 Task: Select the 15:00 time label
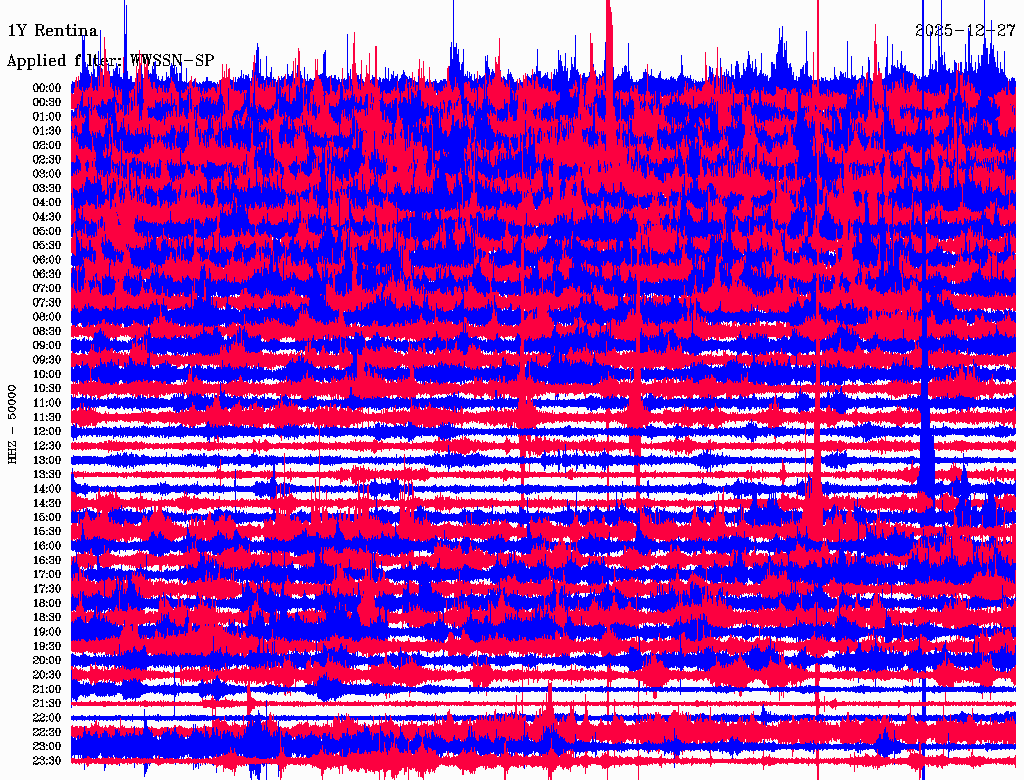pyautogui.click(x=47, y=517)
